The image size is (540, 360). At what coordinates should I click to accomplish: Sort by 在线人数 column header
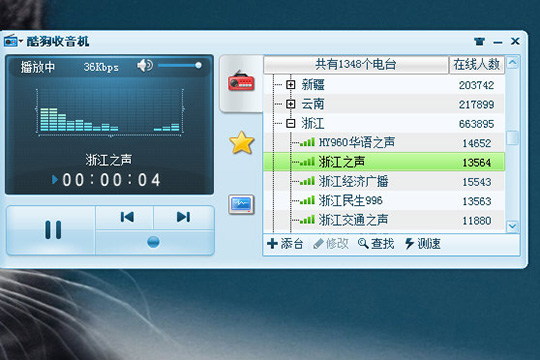477,64
